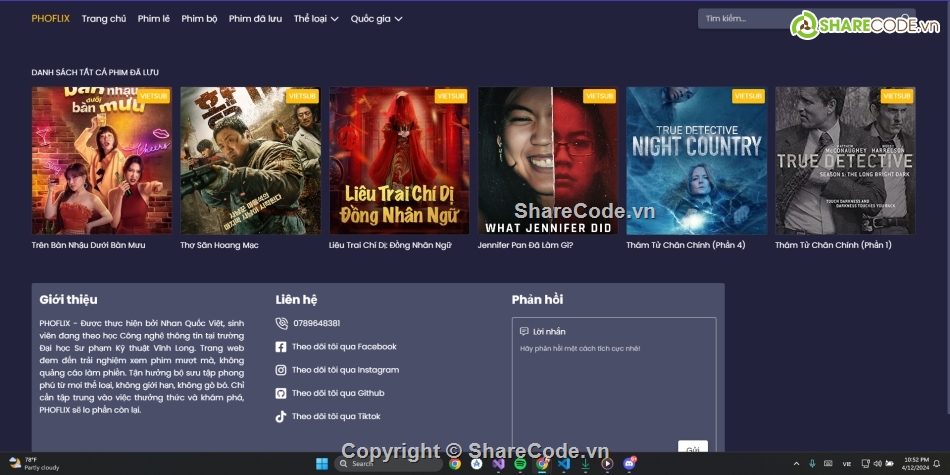Show hidden system tray icons

[x=796, y=463]
